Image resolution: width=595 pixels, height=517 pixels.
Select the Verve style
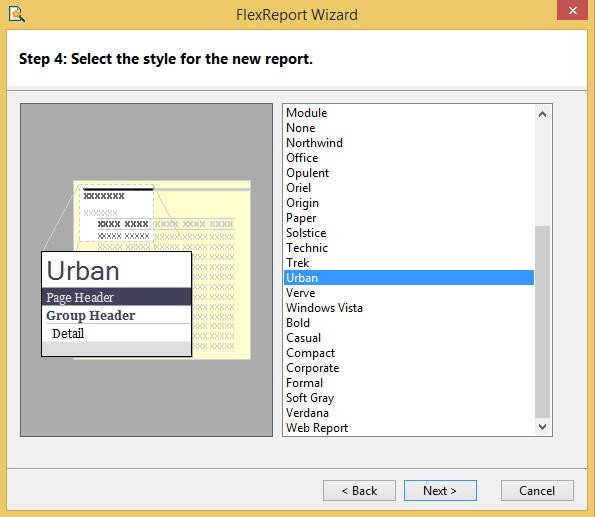[x=409, y=293]
